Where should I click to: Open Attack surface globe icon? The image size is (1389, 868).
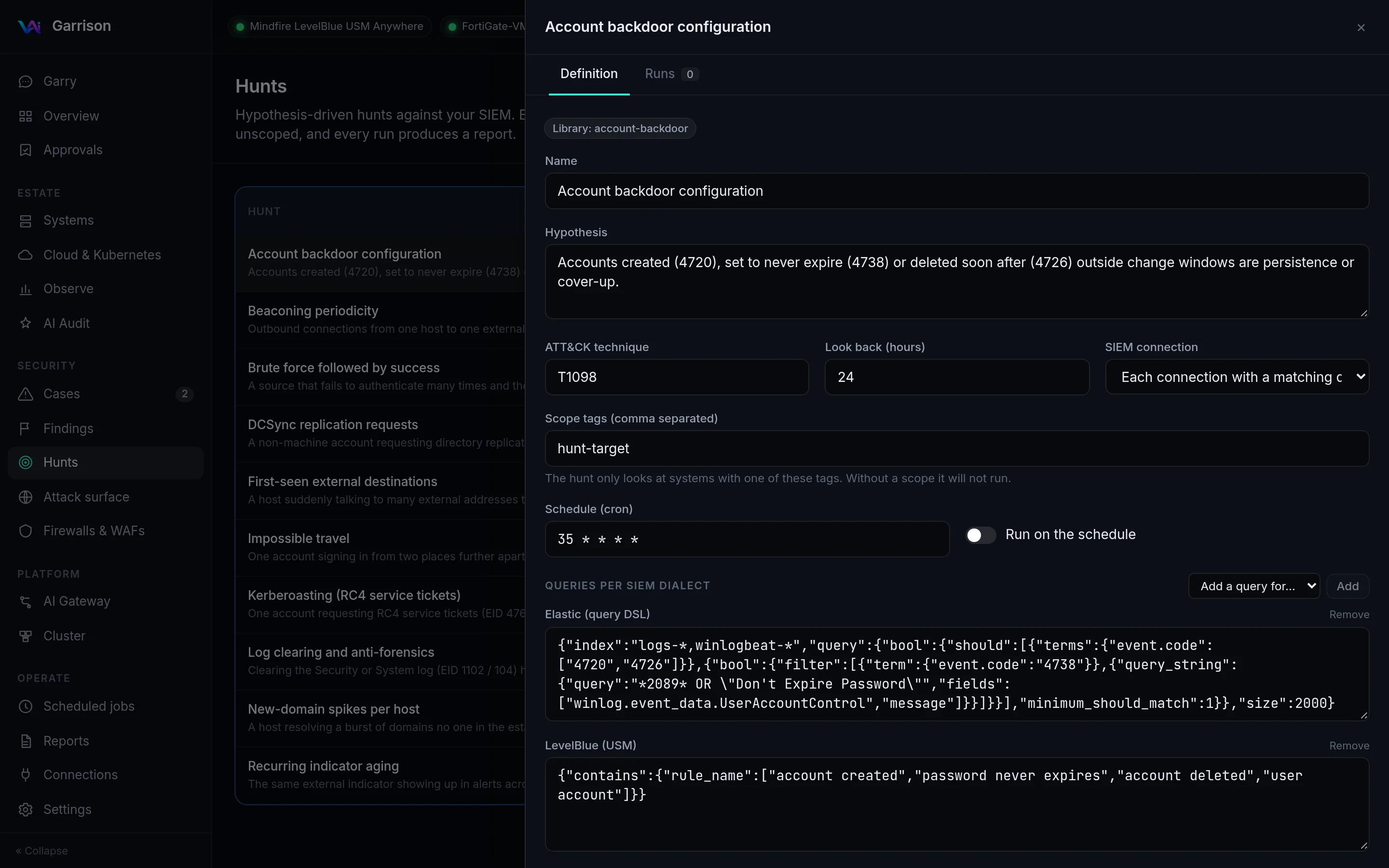25,497
